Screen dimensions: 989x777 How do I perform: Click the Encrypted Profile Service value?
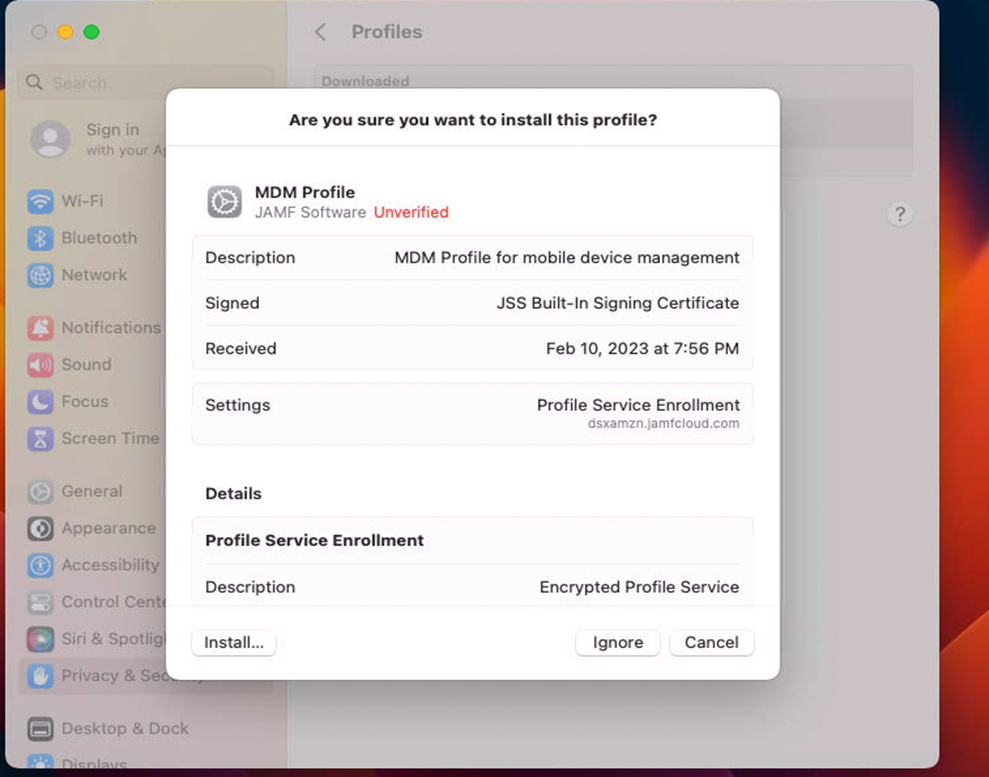[x=639, y=587]
